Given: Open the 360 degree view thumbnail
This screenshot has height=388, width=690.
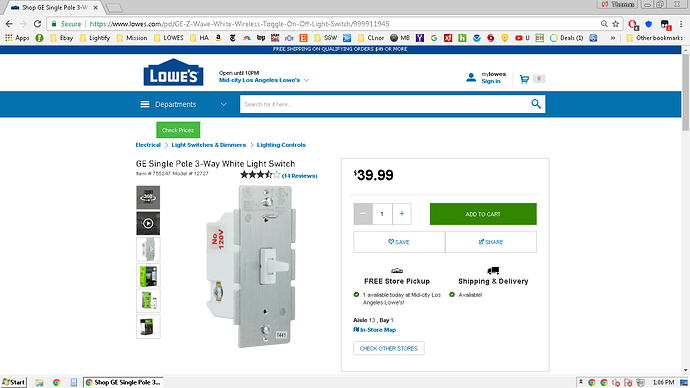Looking at the screenshot, I should pyautogui.click(x=148, y=197).
